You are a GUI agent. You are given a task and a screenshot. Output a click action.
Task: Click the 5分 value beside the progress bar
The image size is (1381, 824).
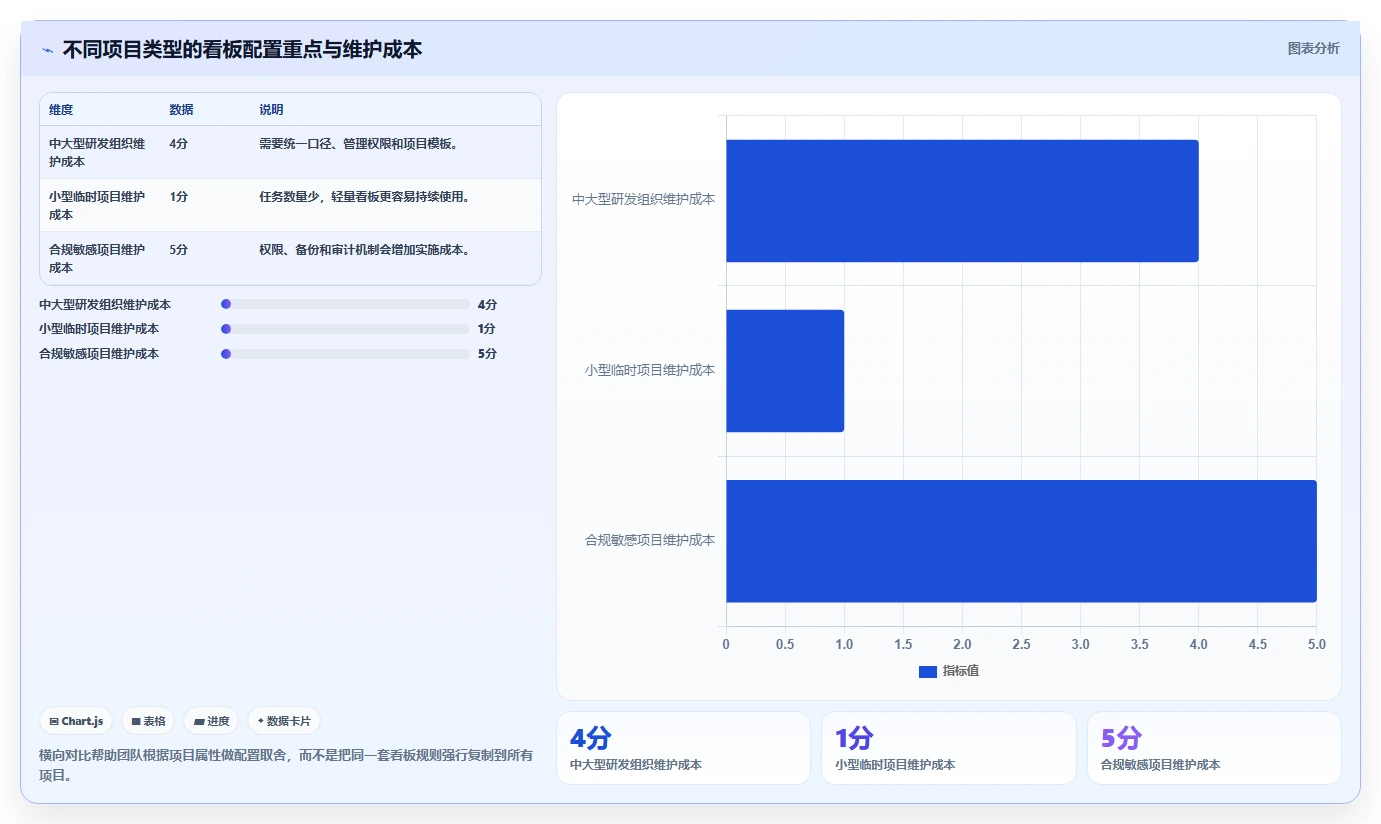487,354
